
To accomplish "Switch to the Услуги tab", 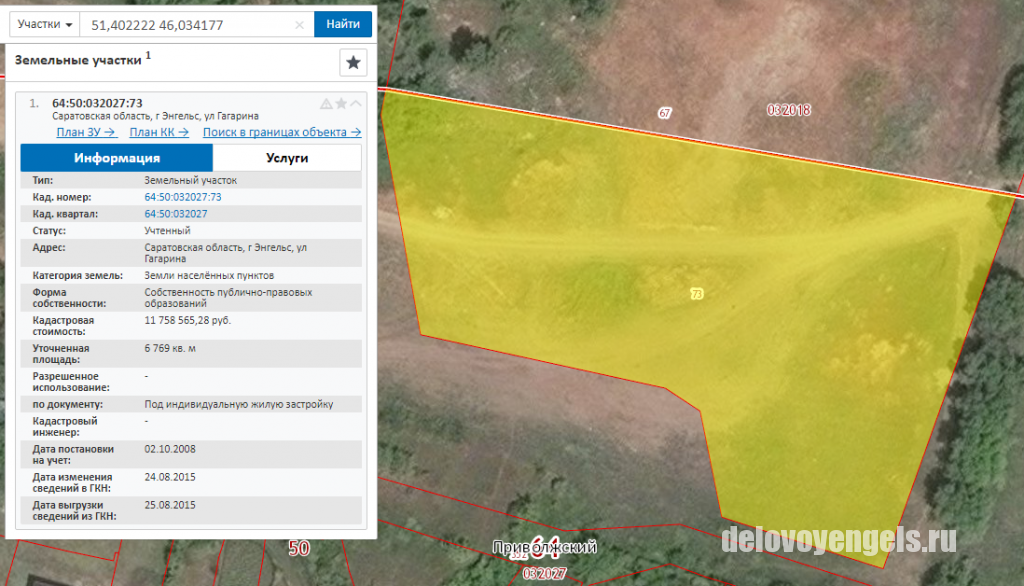I will pos(287,158).
